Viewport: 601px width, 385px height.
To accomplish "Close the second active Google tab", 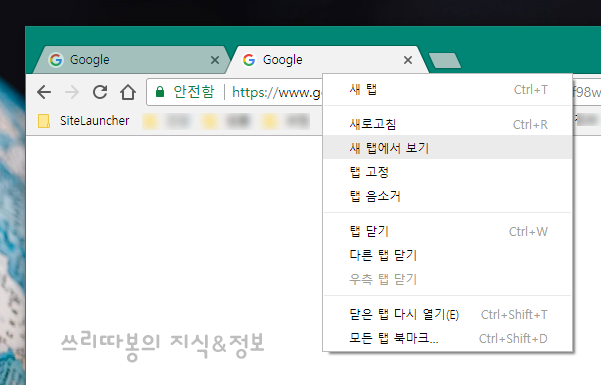I will coord(408,60).
